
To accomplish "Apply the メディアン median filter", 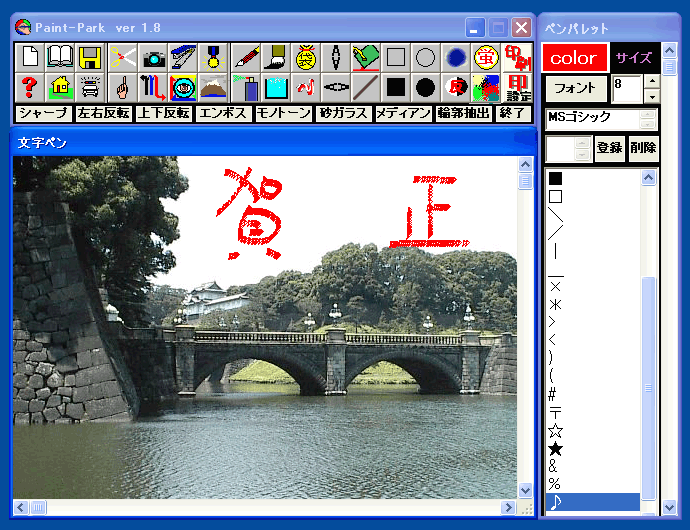I will pyautogui.click(x=403, y=114).
